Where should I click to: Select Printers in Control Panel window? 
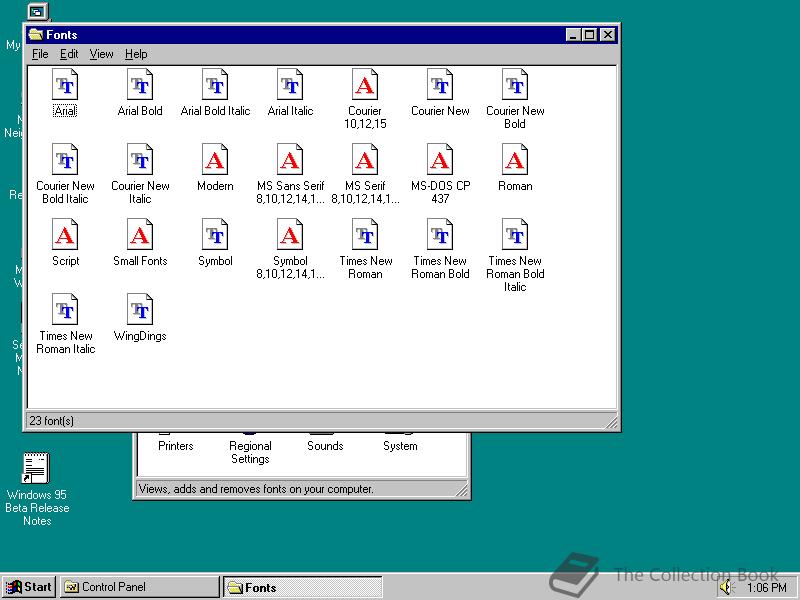(x=176, y=446)
